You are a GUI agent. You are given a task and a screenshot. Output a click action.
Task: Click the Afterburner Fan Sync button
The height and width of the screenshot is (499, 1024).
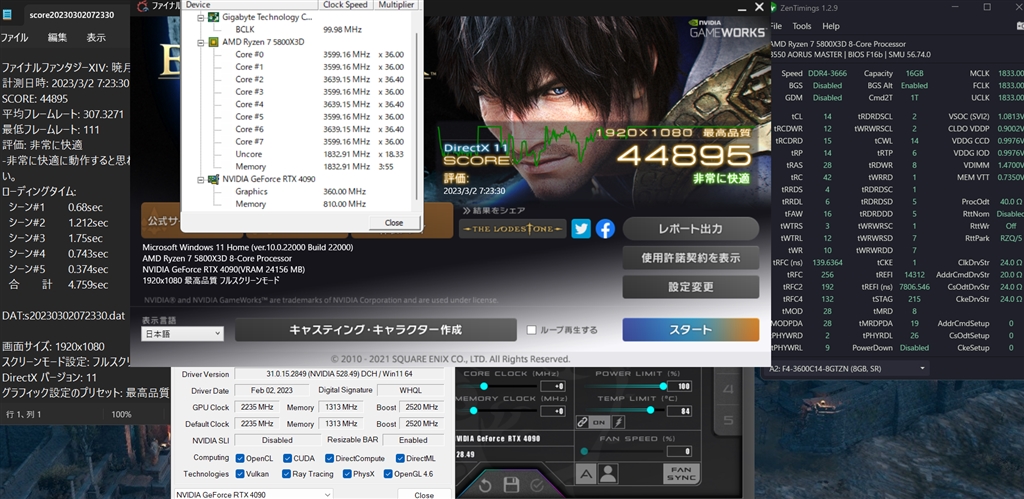[681, 474]
